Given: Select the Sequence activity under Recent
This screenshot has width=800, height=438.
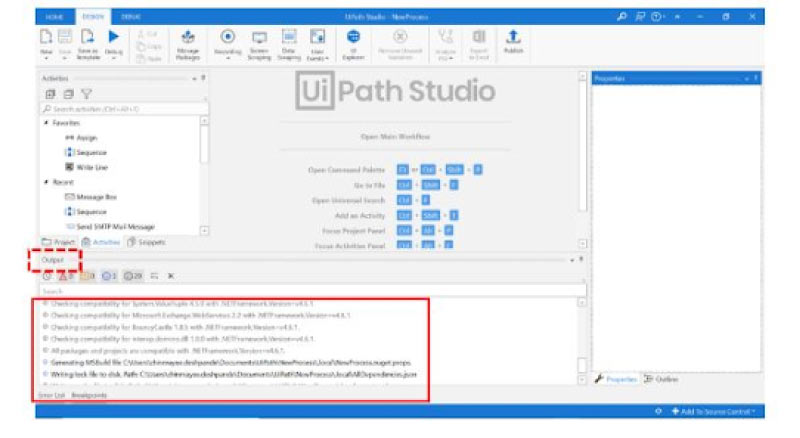Looking at the screenshot, I should pos(86,212).
